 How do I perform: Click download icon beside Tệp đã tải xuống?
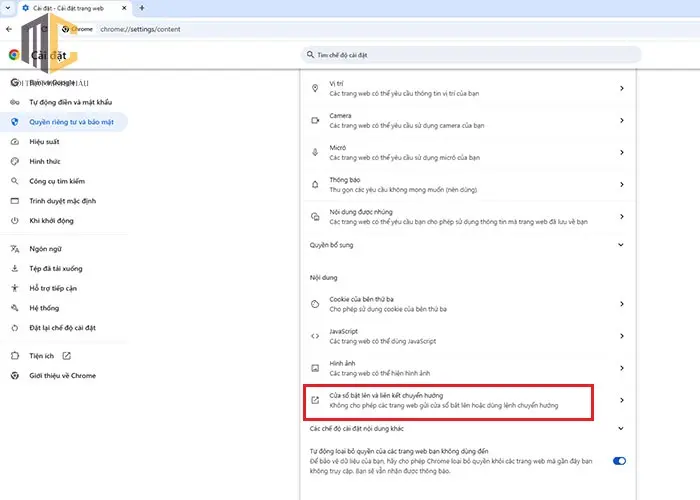(15, 268)
